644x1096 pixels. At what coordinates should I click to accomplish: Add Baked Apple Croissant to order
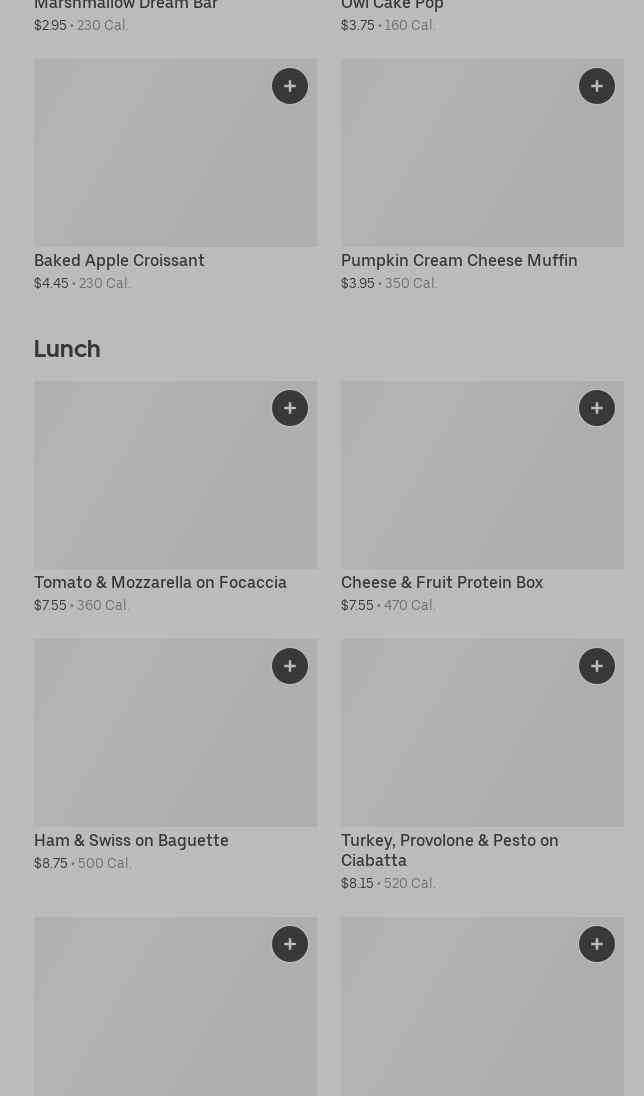coord(290,86)
